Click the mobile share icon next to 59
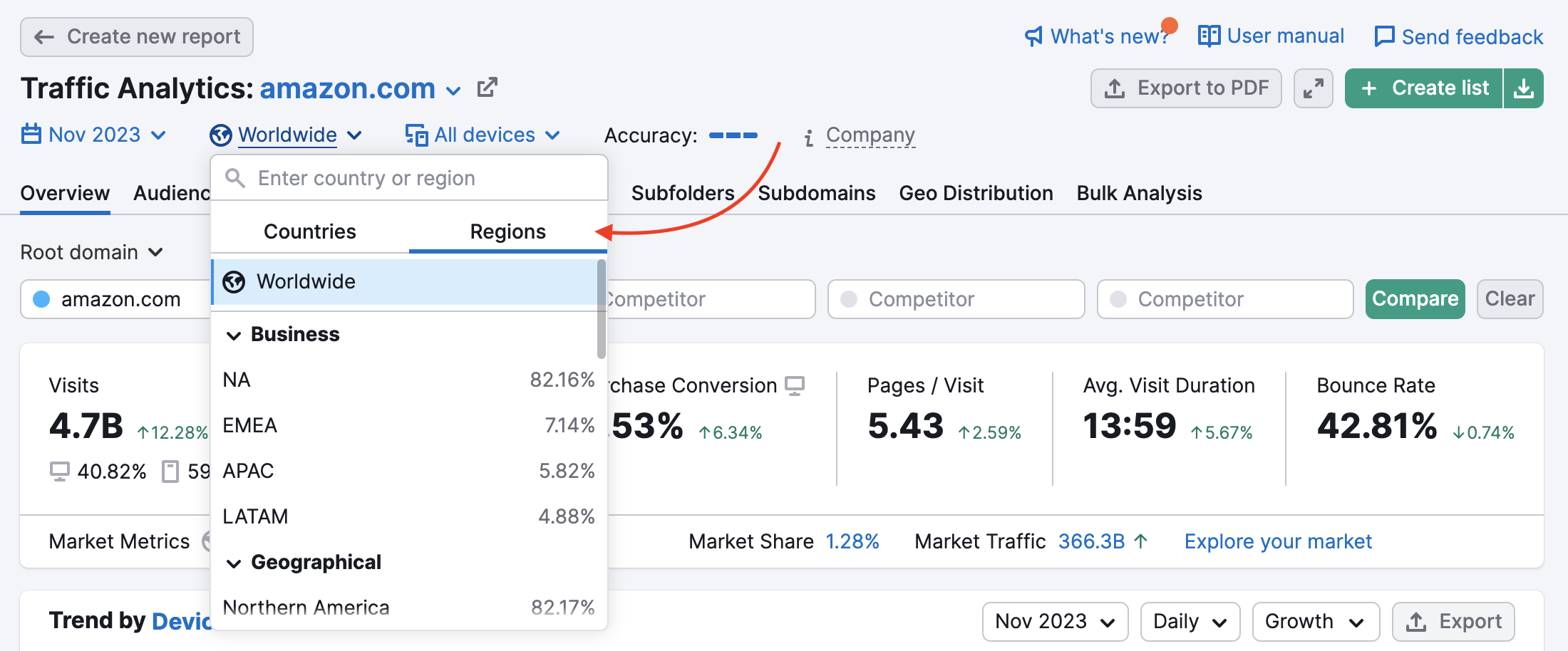The height and width of the screenshot is (651, 1568). point(170,472)
